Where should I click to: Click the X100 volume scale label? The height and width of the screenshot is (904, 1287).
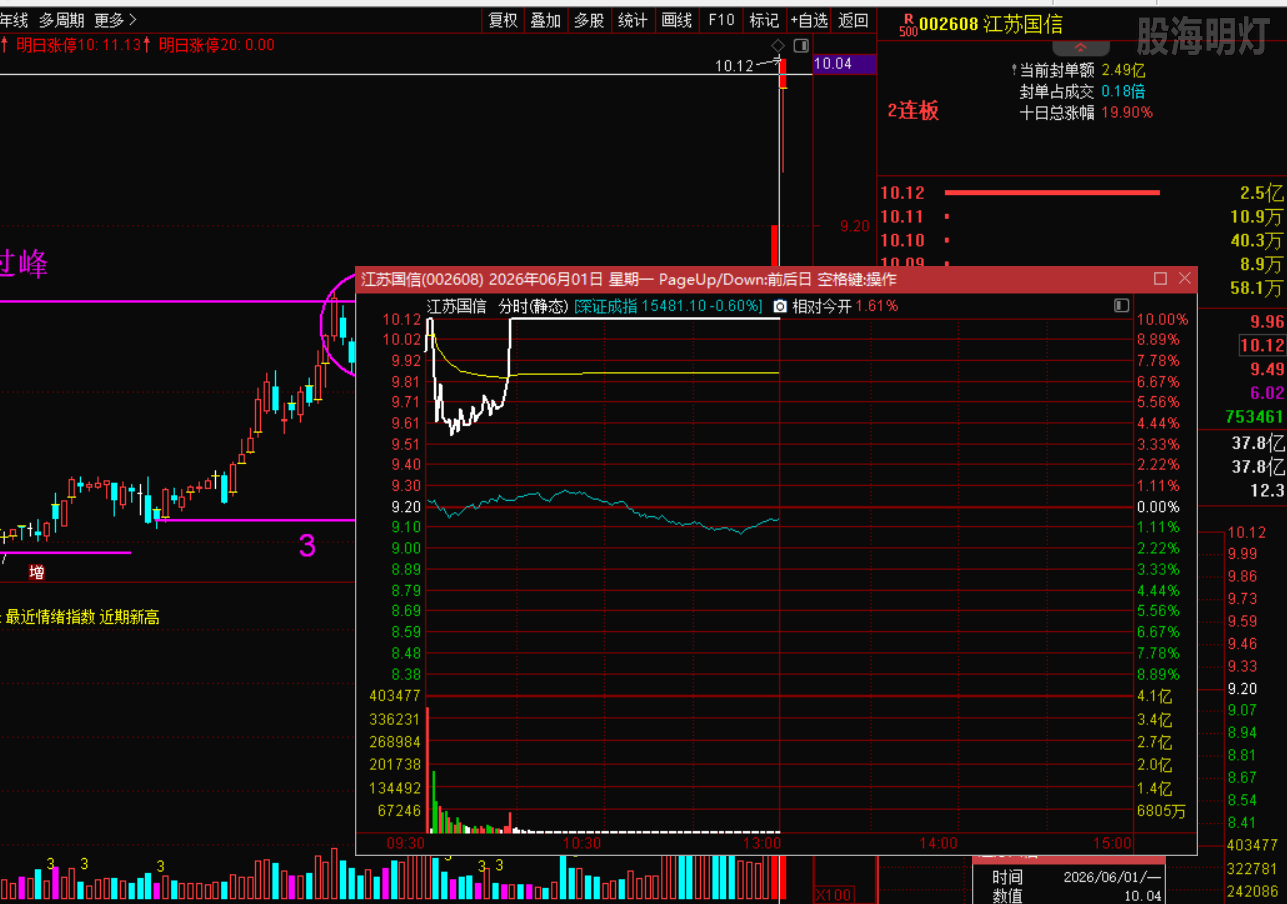tap(834, 894)
